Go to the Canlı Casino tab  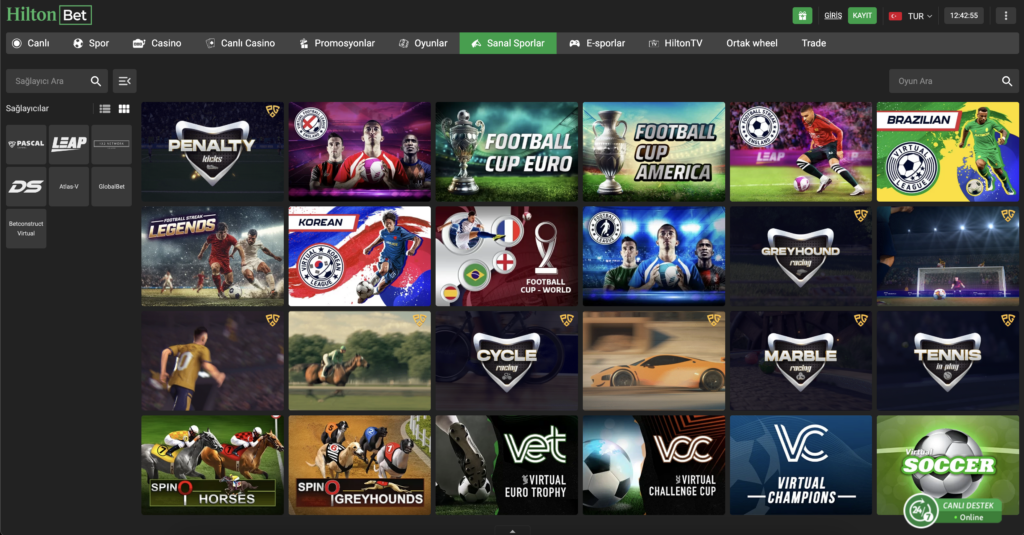tap(240, 43)
